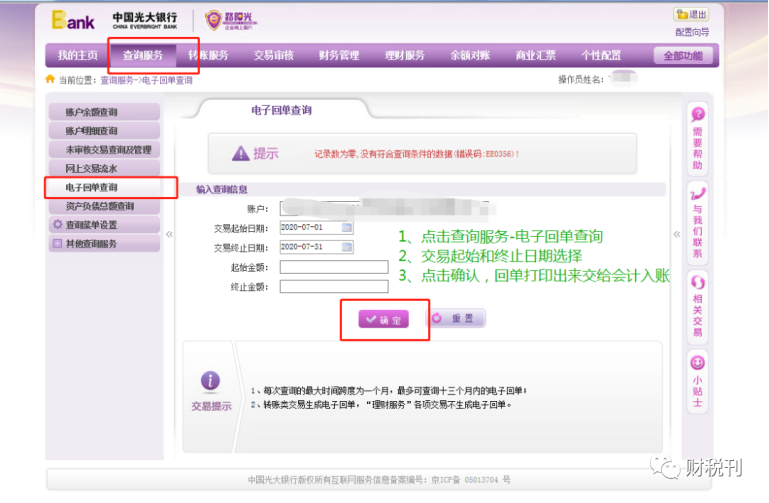Click the 交易提示 info icon

pyautogui.click(x=210, y=381)
